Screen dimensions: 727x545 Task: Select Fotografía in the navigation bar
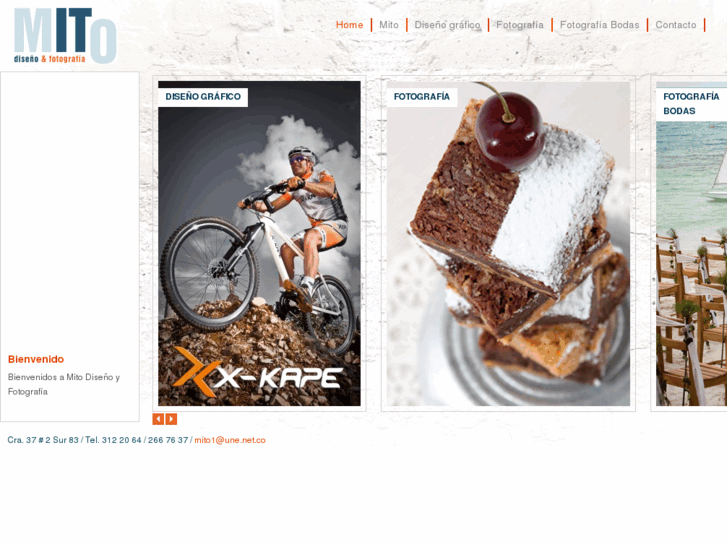click(520, 25)
